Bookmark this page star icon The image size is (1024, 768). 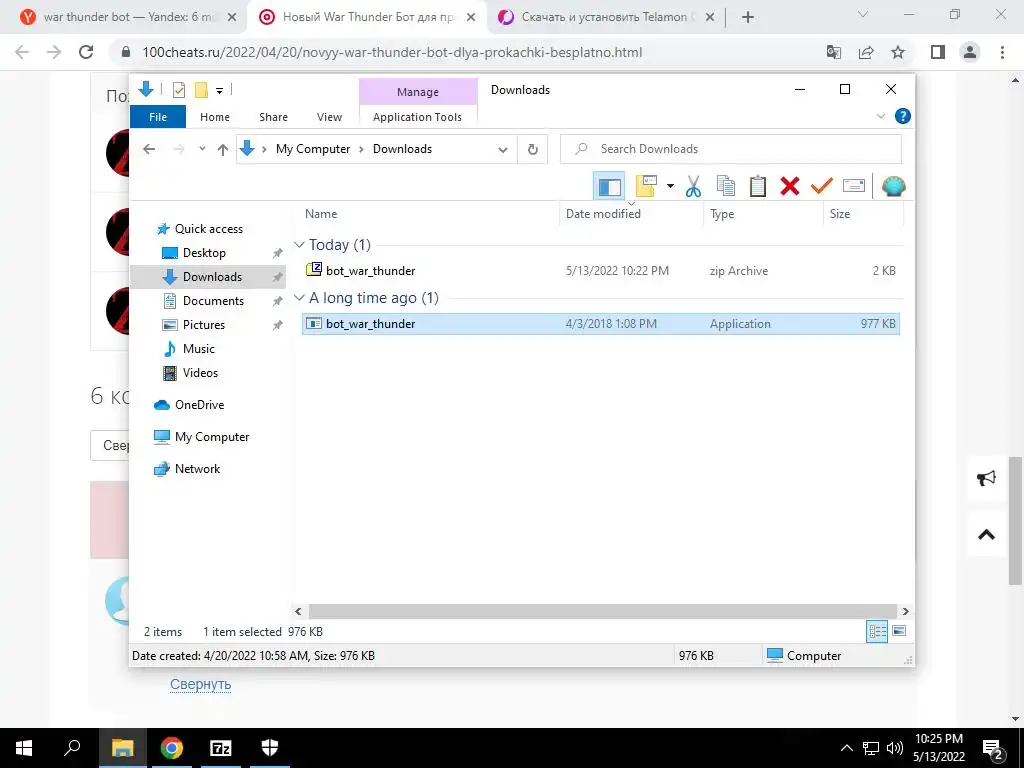898,52
